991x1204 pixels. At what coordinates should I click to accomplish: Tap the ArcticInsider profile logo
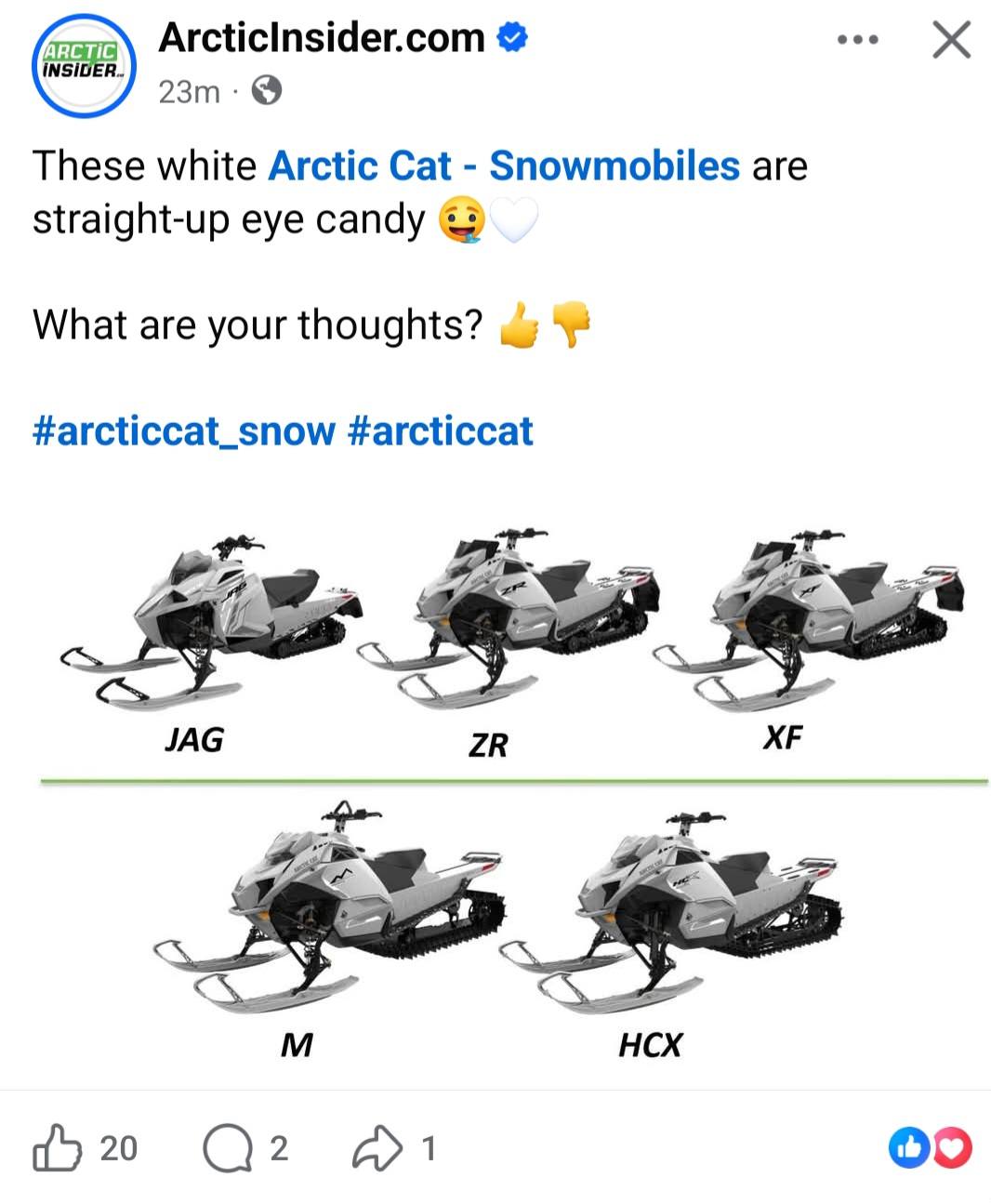pyautogui.click(x=84, y=66)
